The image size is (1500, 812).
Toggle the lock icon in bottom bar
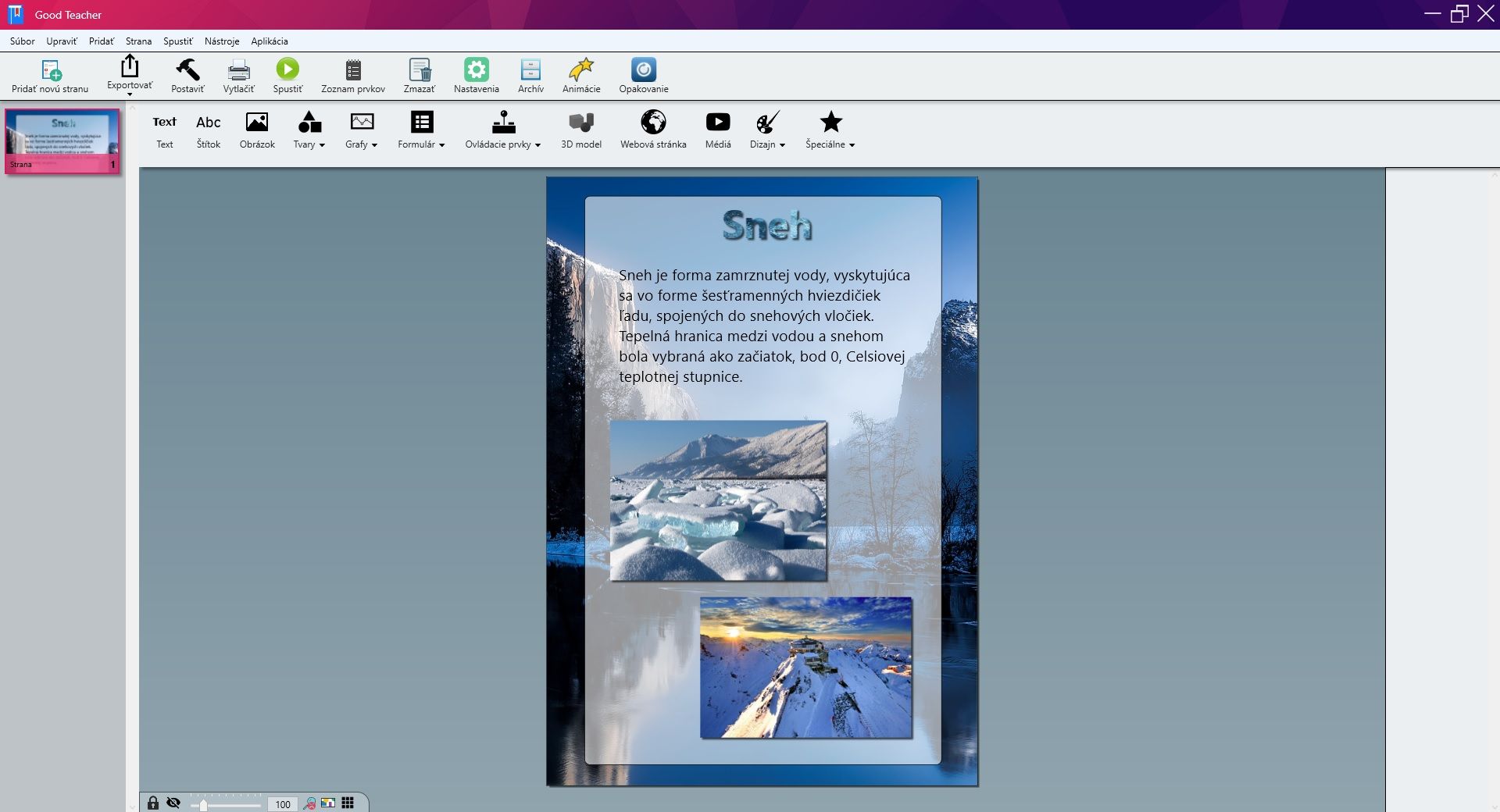153,803
